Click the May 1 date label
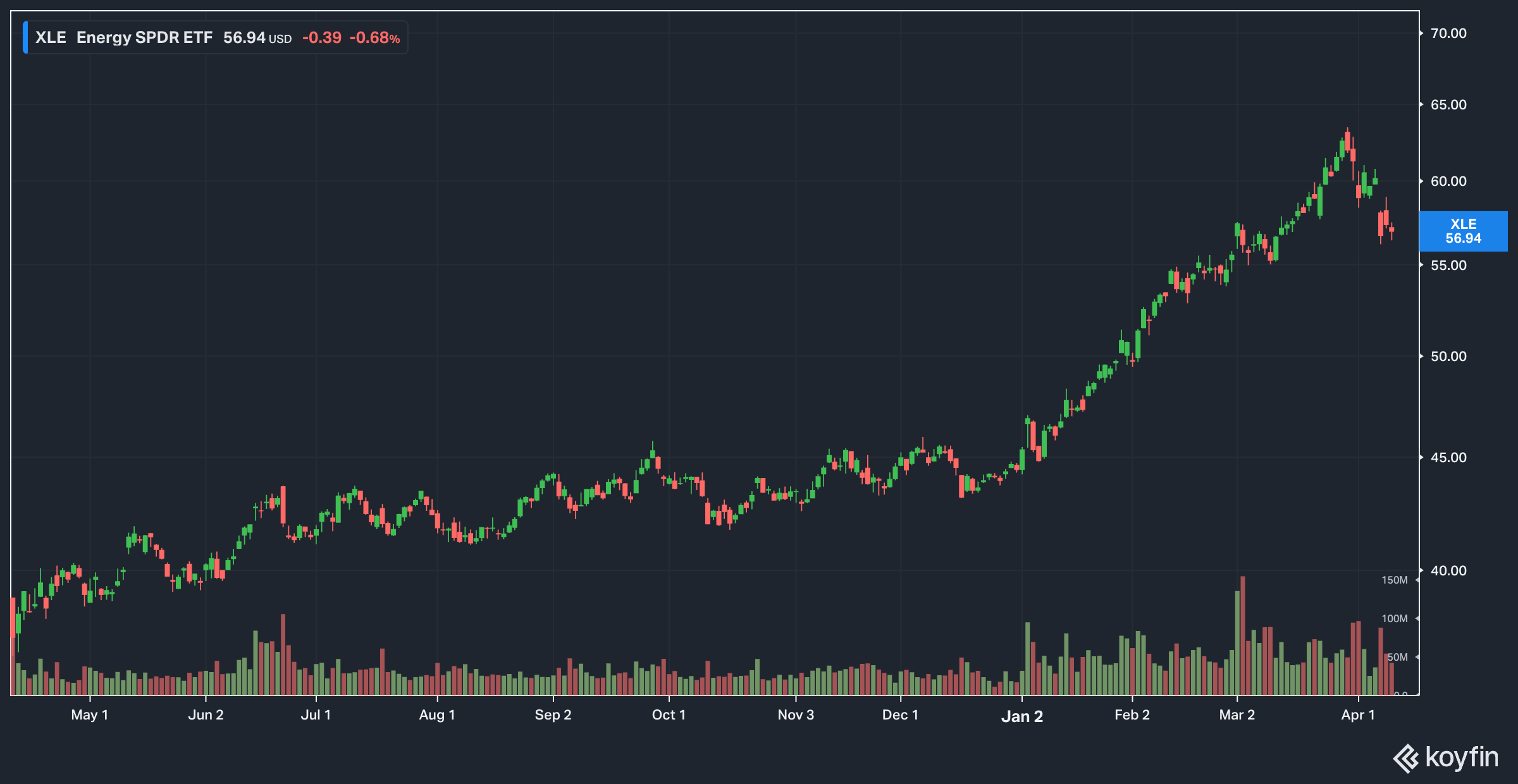Screen dimensions: 1518x784 tap(89, 715)
